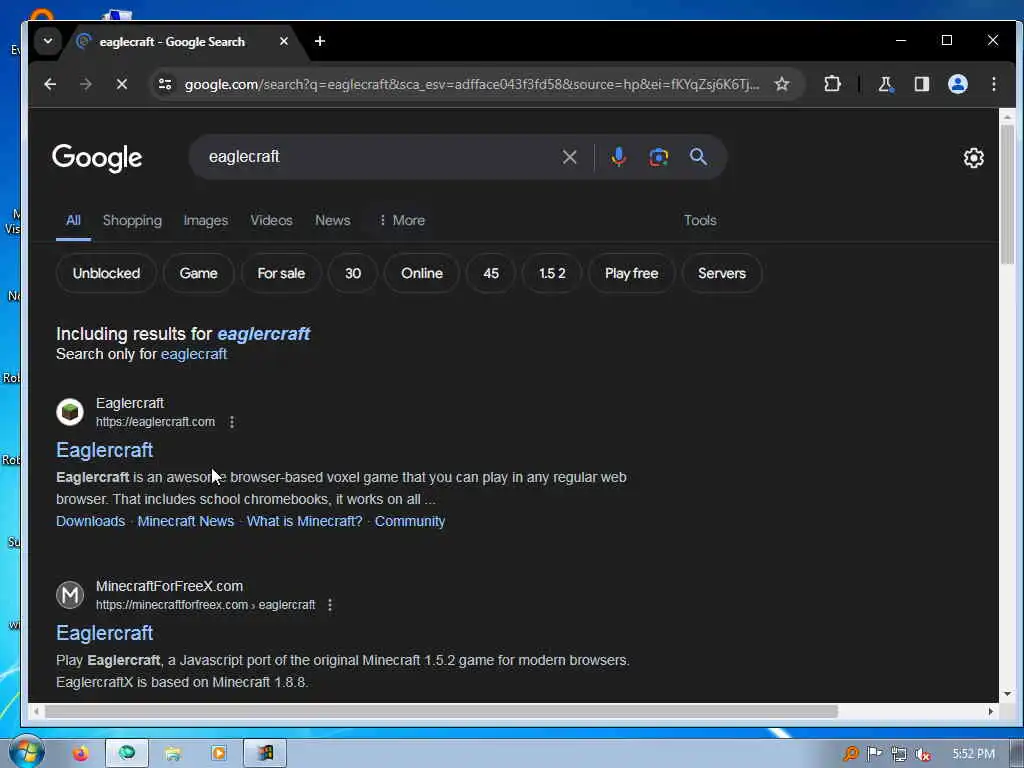Open the Chrome profile avatar
This screenshot has height=768, width=1024.
pos(957,84)
